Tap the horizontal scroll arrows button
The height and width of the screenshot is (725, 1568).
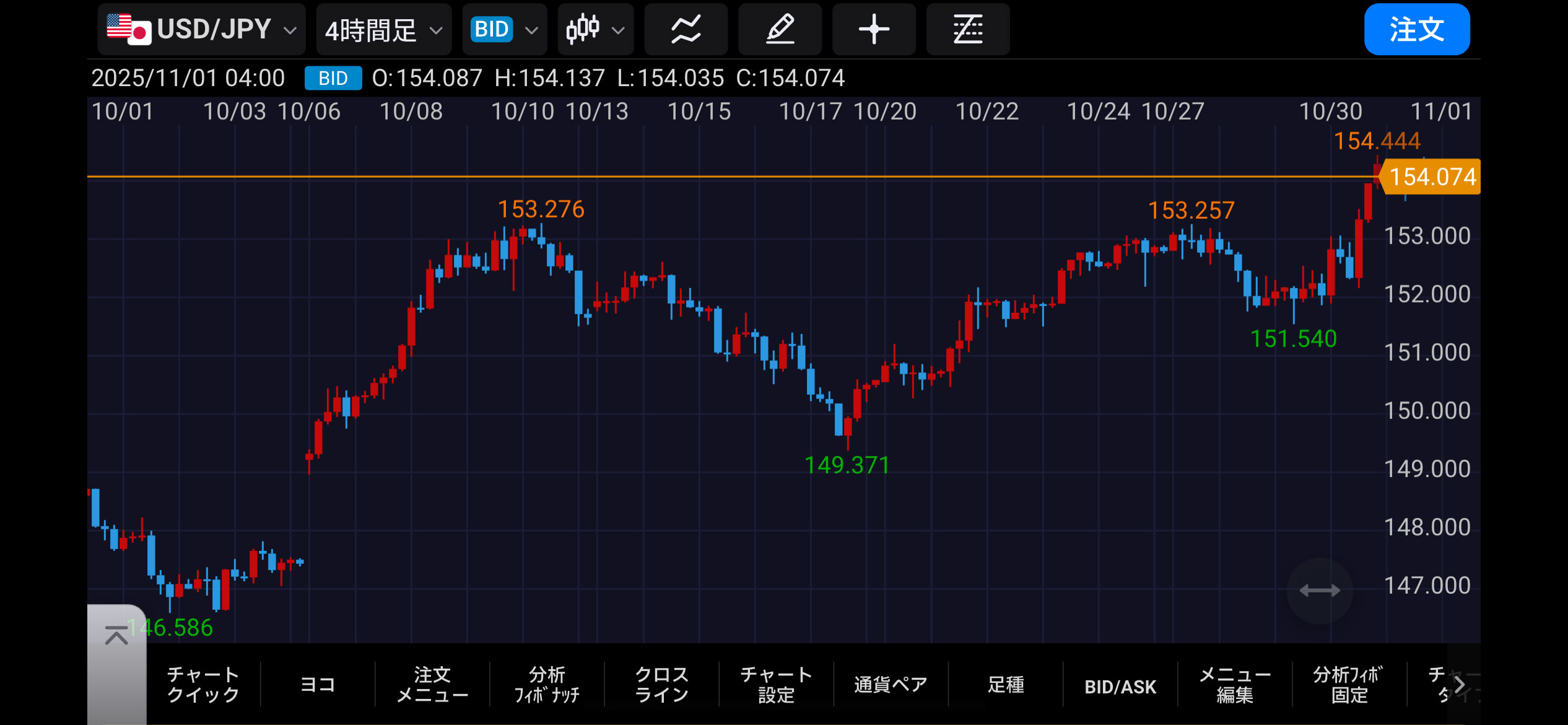pyautogui.click(x=1319, y=590)
